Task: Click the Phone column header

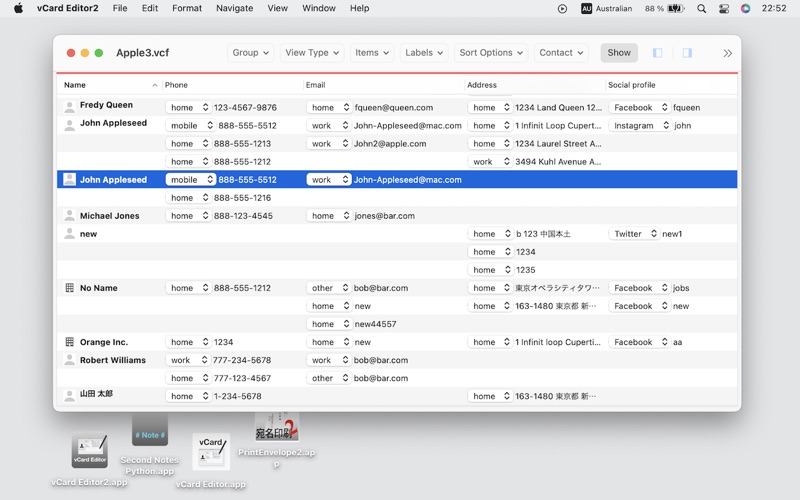Action: click(233, 85)
